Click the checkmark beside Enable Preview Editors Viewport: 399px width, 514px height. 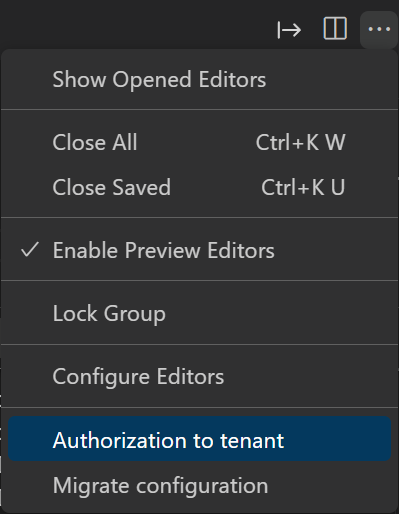30,250
